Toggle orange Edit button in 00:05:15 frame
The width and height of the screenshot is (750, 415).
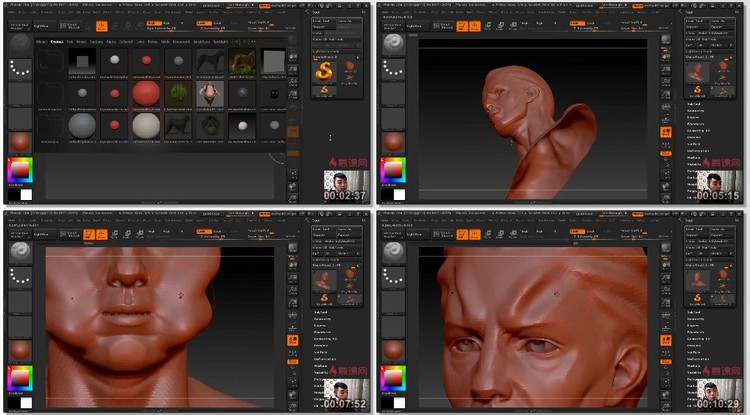click(x=462, y=26)
